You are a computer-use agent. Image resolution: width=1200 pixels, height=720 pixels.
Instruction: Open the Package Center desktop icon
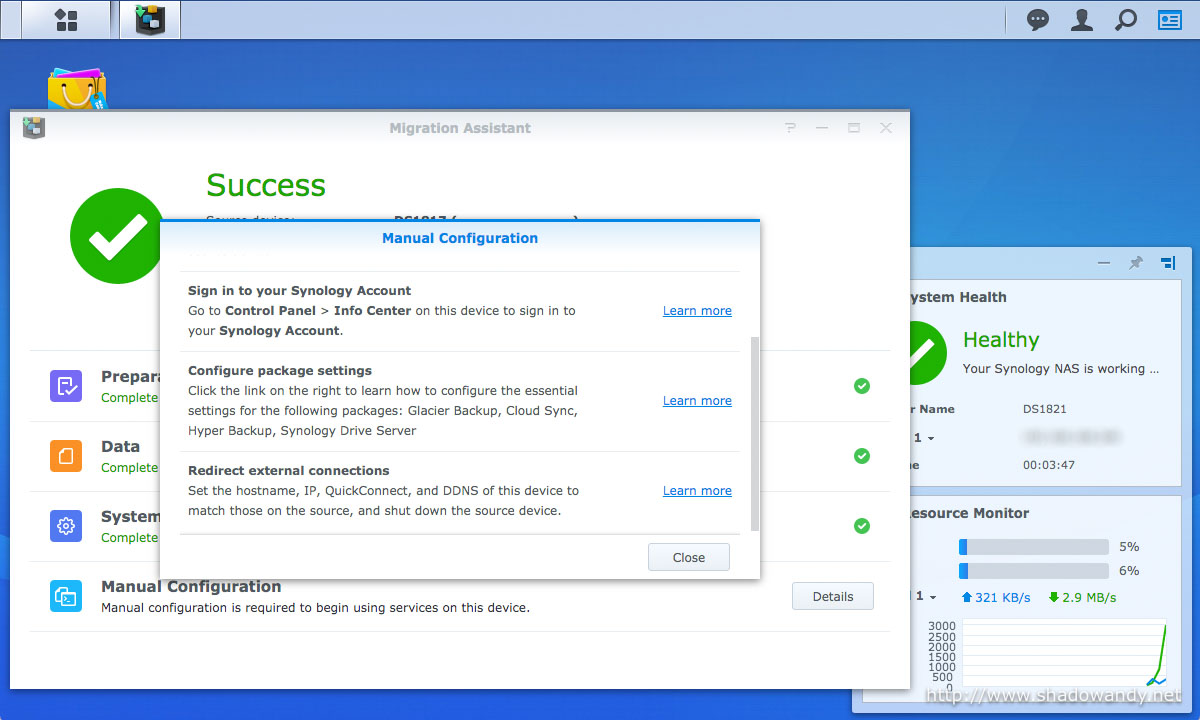77,90
